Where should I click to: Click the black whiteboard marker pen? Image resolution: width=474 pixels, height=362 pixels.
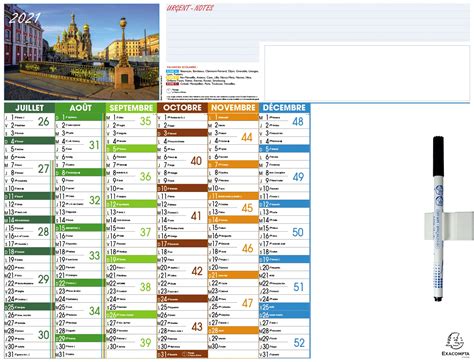click(x=438, y=219)
